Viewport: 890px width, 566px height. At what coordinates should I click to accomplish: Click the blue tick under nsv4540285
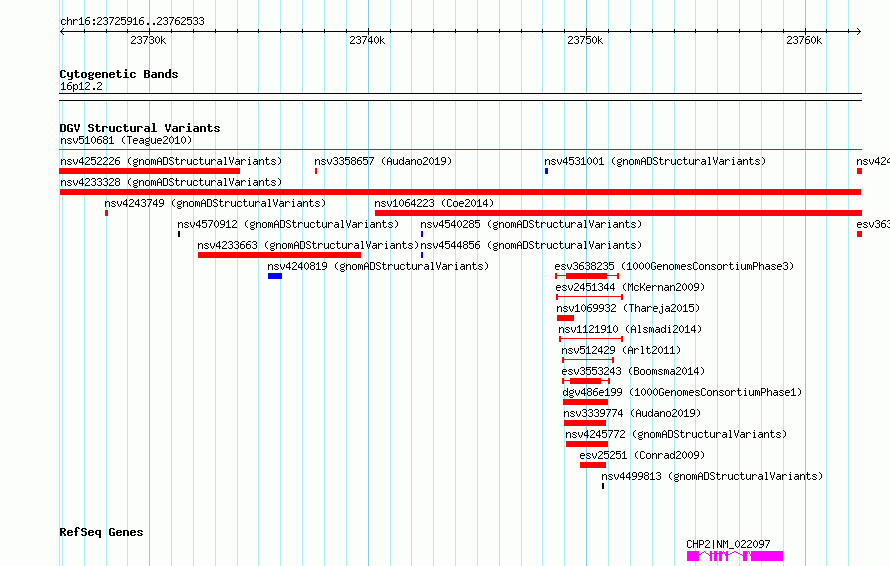tap(422, 234)
